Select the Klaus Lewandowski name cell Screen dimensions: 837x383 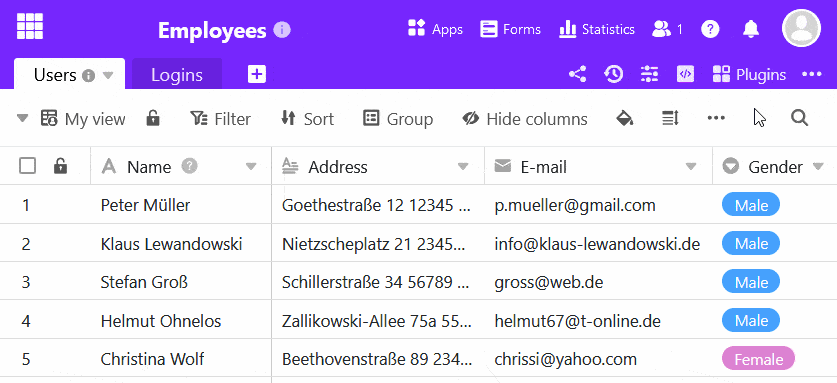click(181, 244)
